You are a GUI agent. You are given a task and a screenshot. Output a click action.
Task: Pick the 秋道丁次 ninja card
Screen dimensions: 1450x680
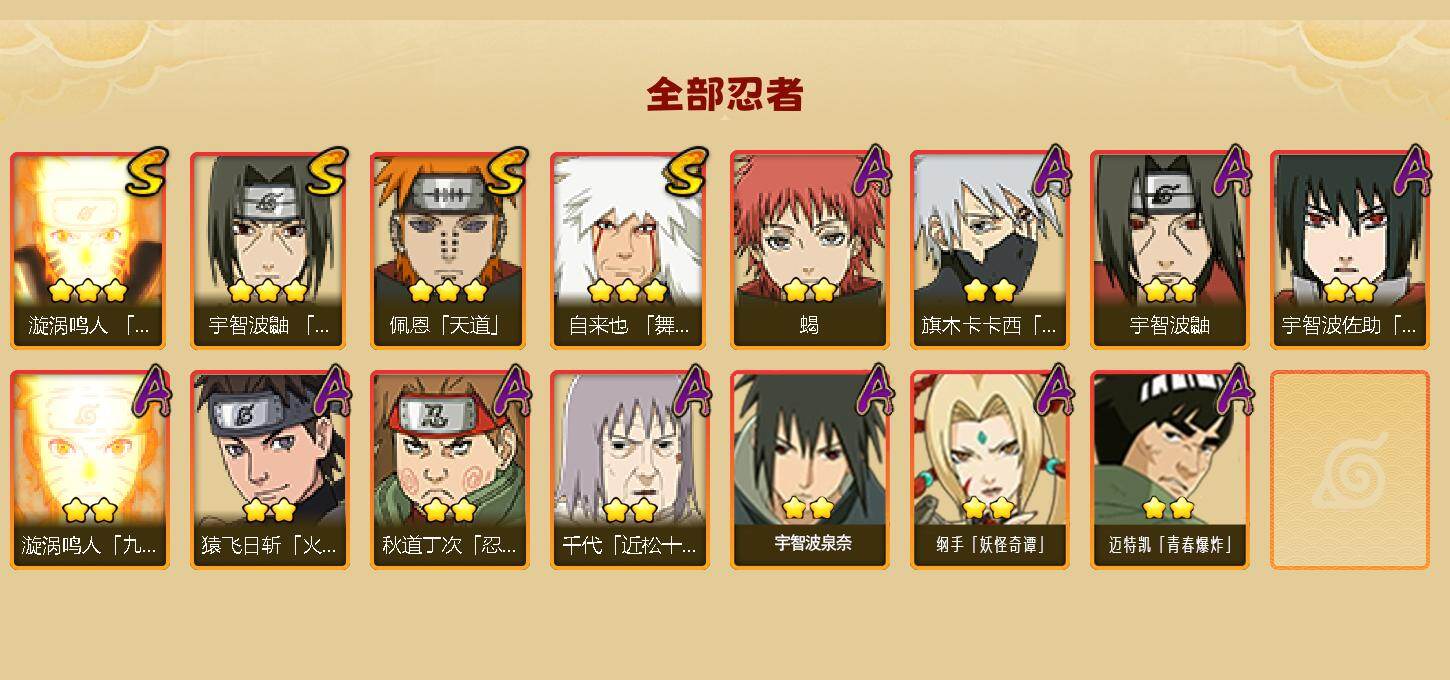point(450,470)
